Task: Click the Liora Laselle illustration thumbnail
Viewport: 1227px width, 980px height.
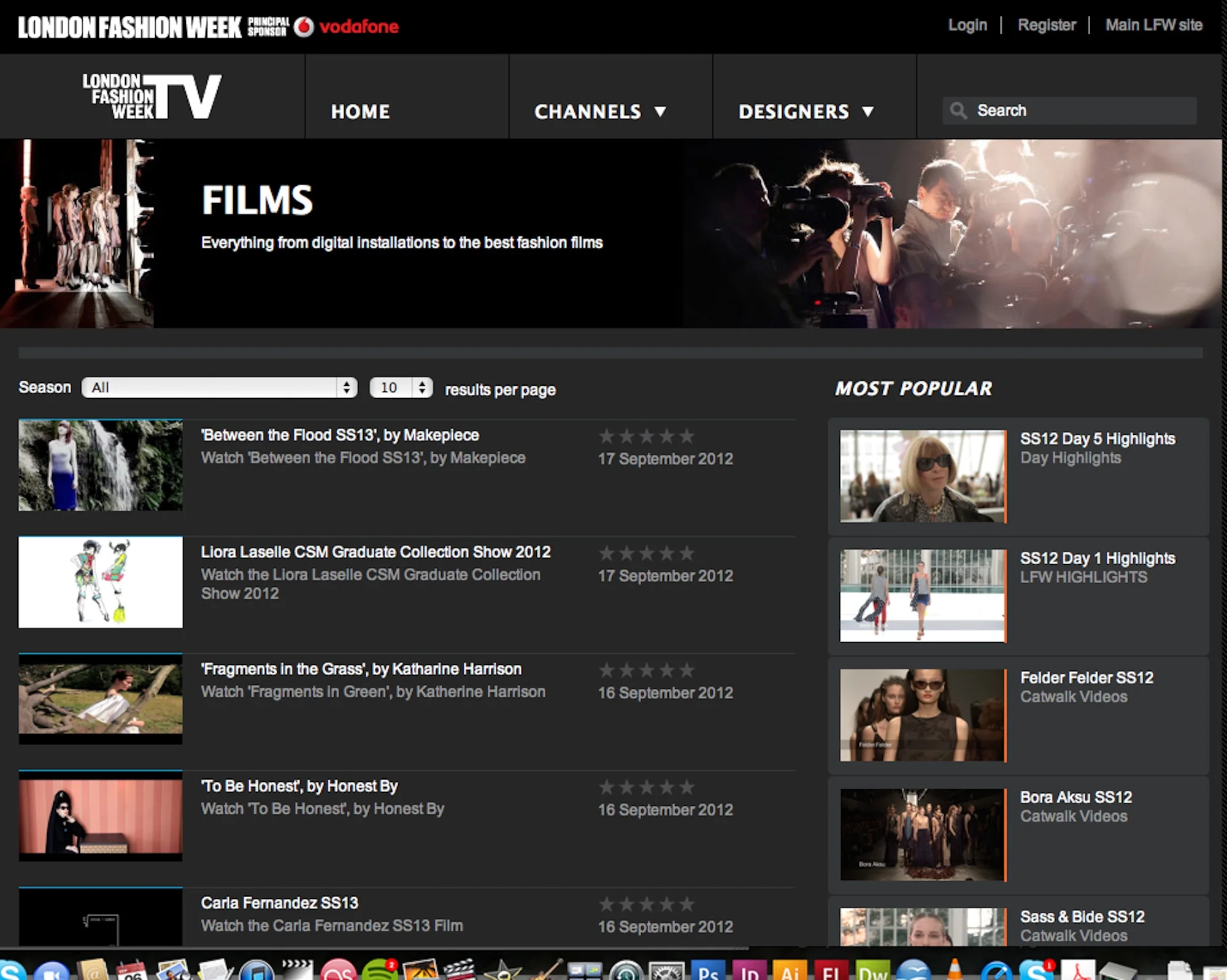Action: click(101, 582)
